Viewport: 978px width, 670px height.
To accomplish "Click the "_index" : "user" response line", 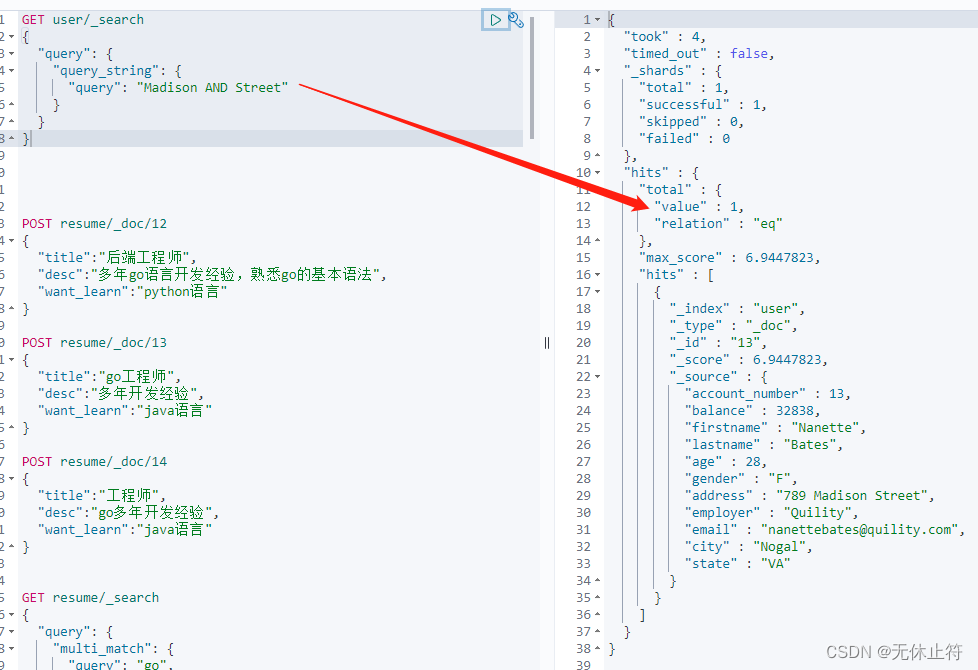I will coord(737,309).
